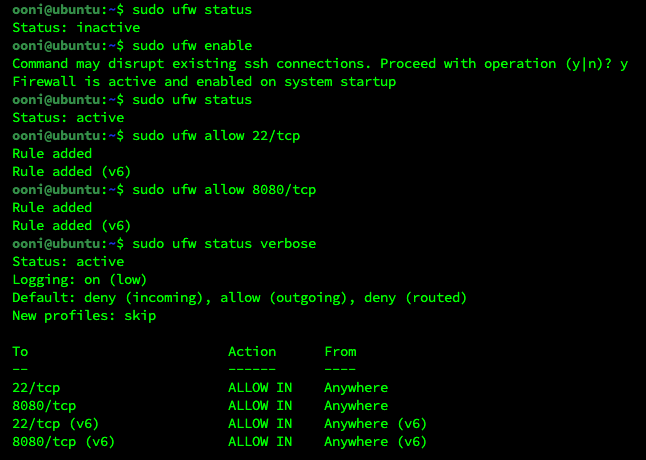This screenshot has height=460, width=646.
Task: Click the 'New profiles: skip' line
Action: pyautogui.click(x=84, y=316)
